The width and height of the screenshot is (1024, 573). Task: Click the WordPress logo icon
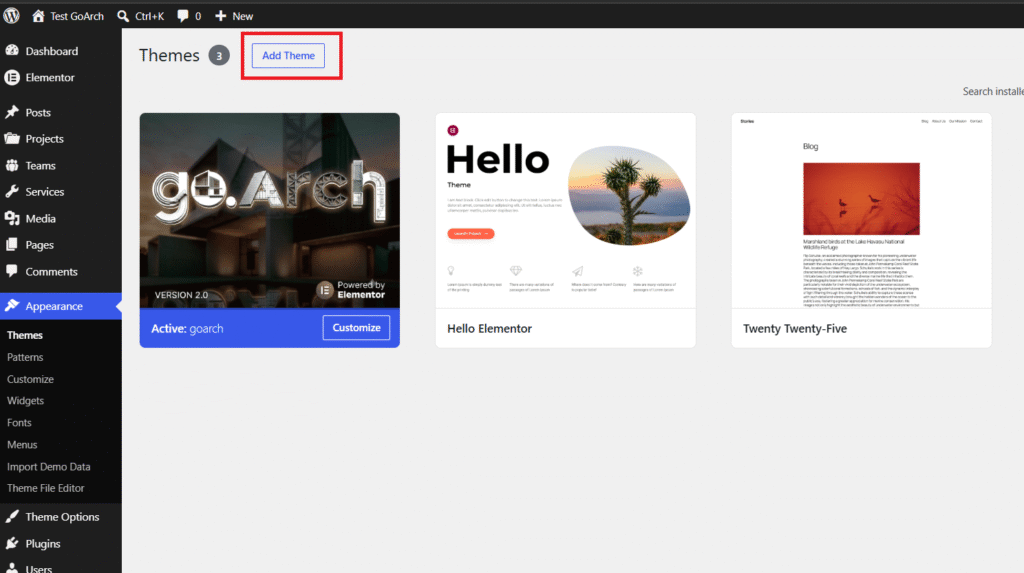(11, 16)
